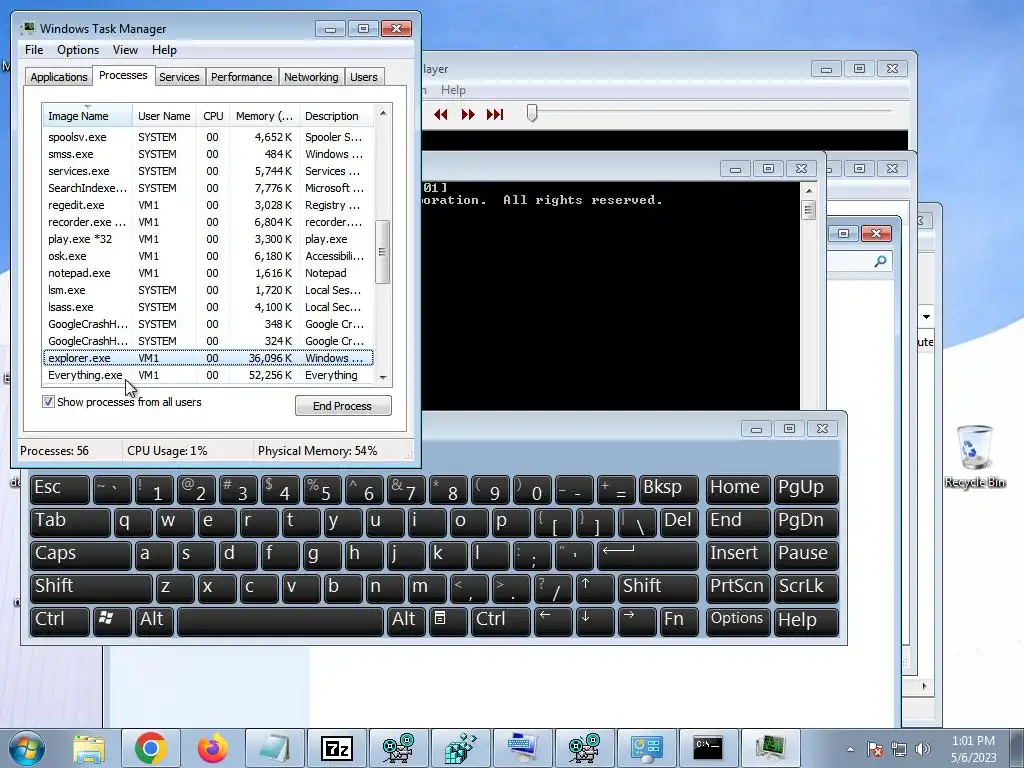Toggle the Caps key on the on-screen keyboard

click(80, 555)
